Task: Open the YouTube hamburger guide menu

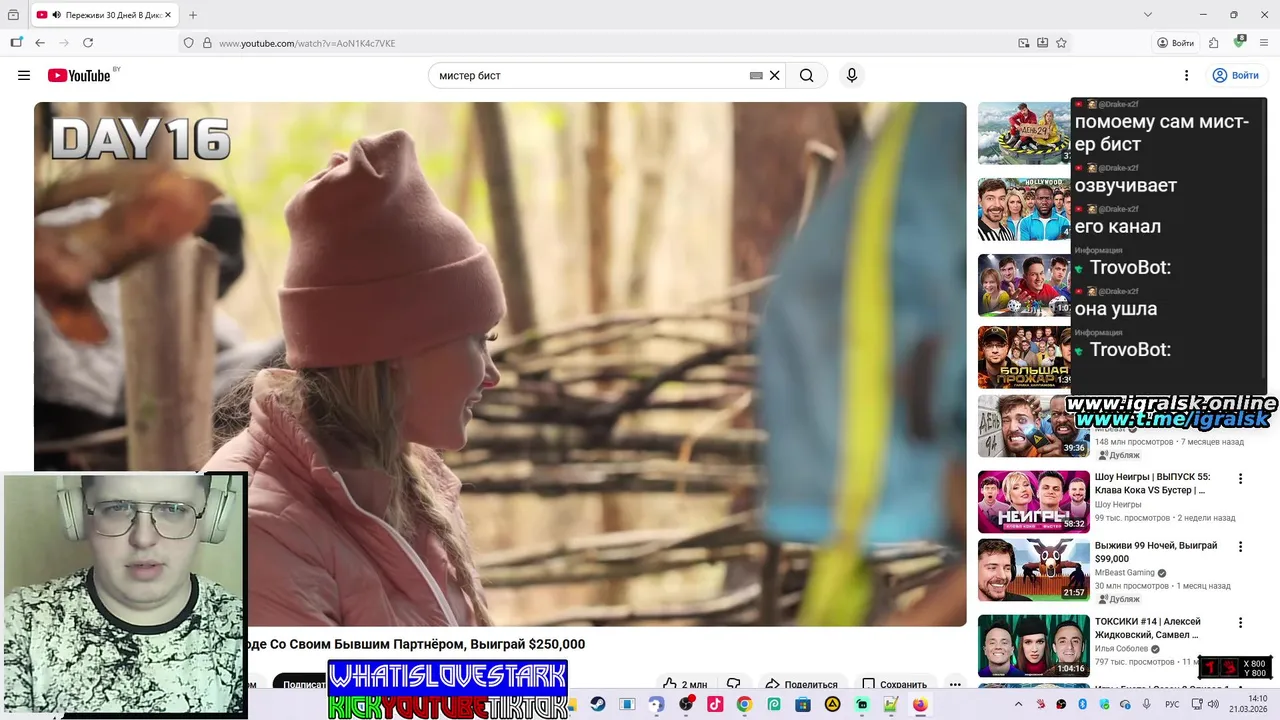Action: pyautogui.click(x=24, y=75)
